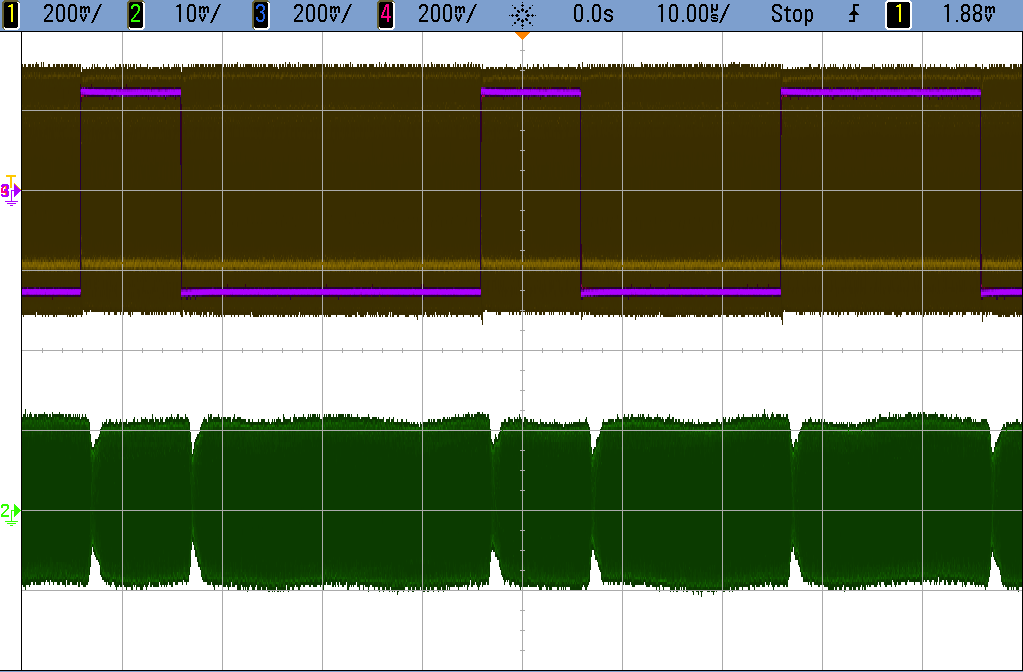Viewport: 1023px width, 672px height.
Task: Click the rising edge trigger slope icon
Action: pyautogui.click(x=854, y=14)
